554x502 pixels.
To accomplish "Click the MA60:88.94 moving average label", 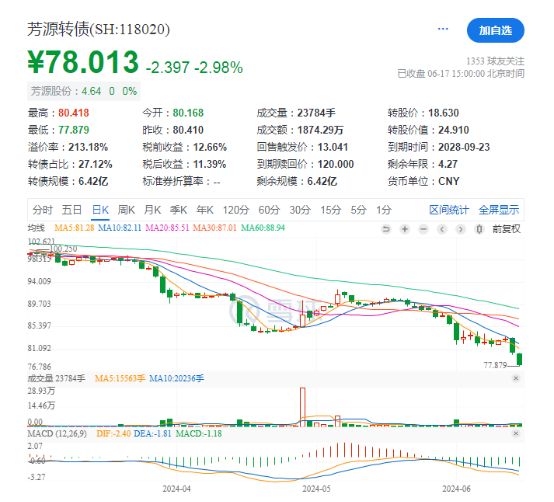I will 263,228.
